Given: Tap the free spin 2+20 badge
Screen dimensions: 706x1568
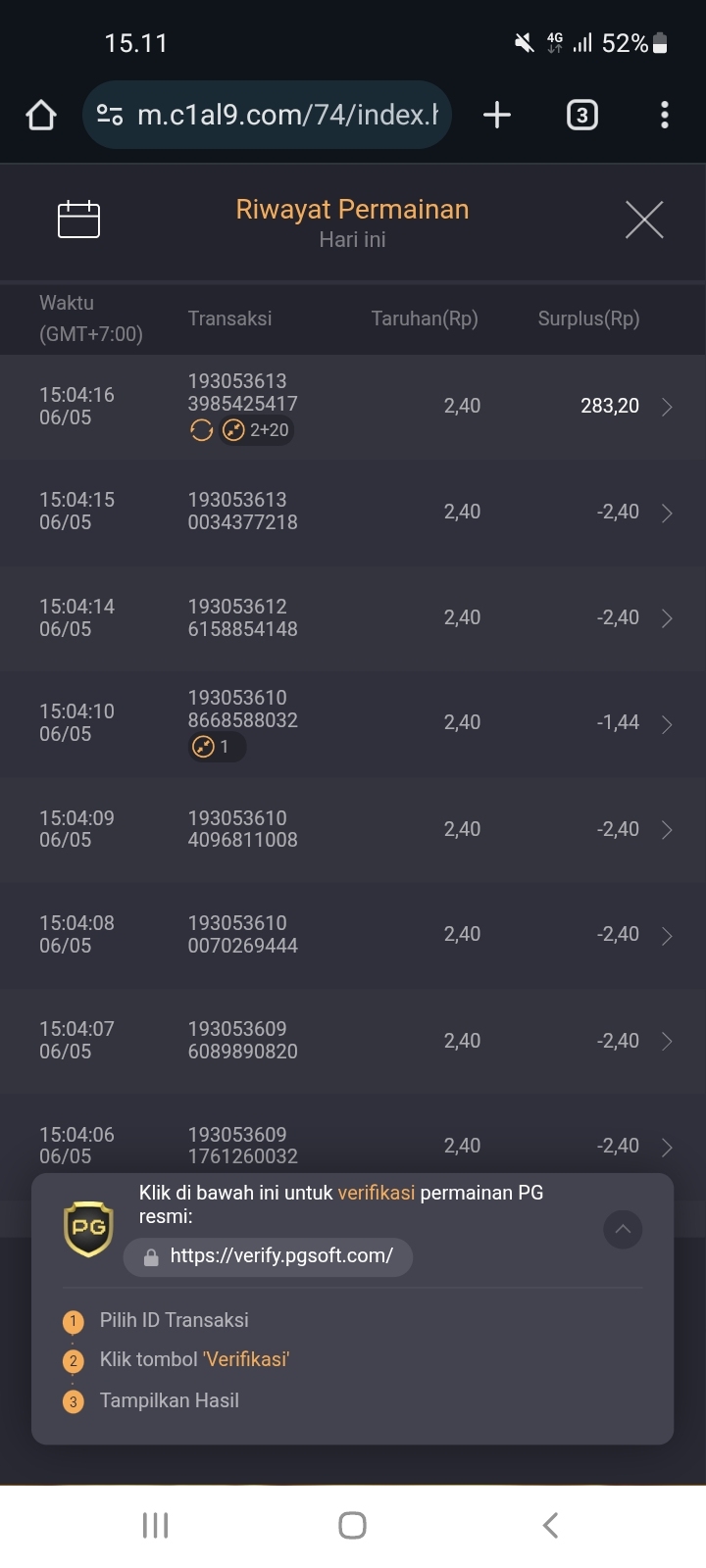Looking at the screenshot, I should coord(257,430).
